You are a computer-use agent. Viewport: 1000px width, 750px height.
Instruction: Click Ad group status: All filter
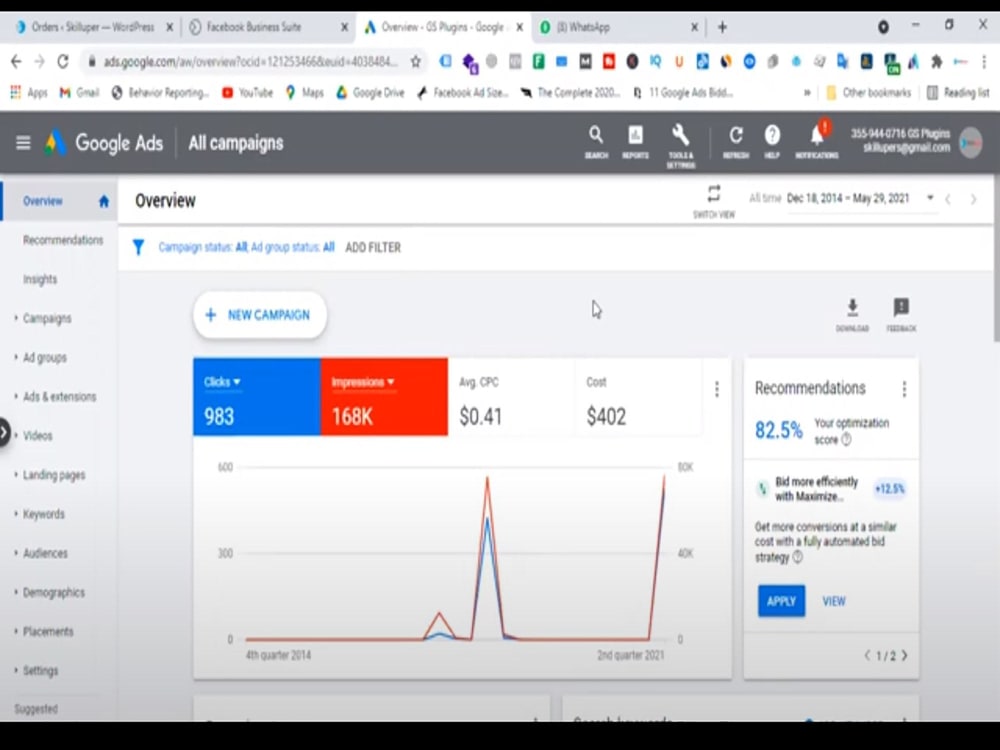point(293,247)
